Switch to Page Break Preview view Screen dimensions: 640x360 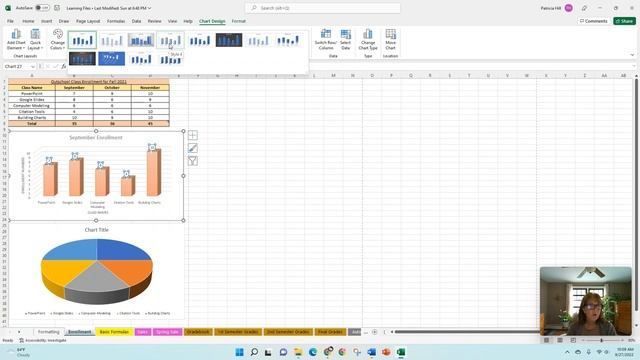tap(573, 340)
